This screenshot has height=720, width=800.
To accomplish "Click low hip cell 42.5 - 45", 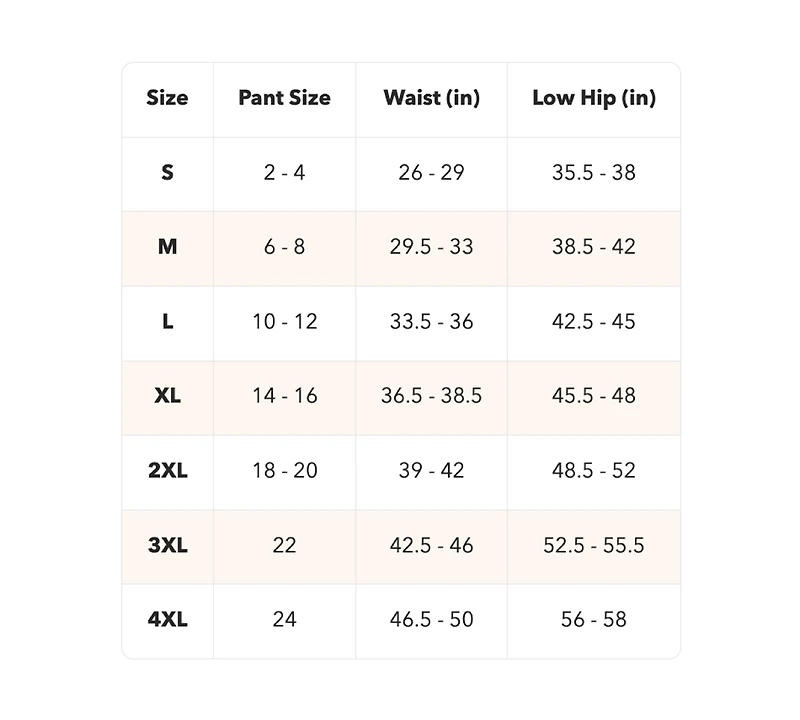I will pos(594,322).
